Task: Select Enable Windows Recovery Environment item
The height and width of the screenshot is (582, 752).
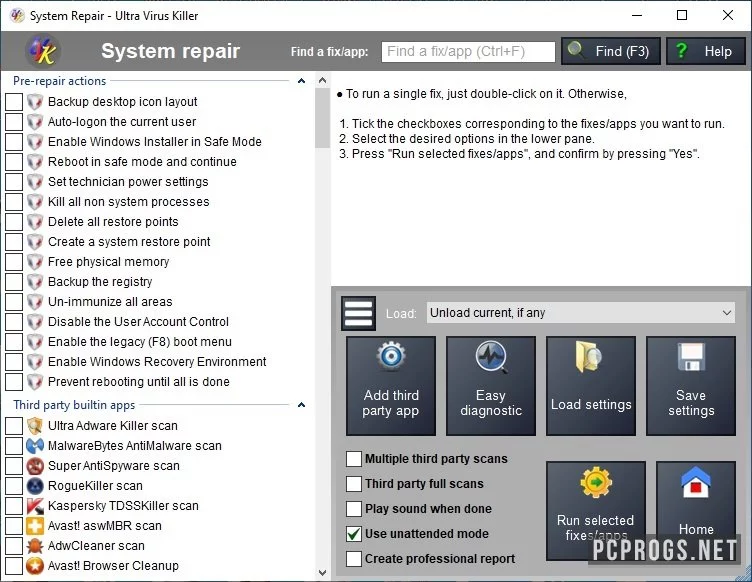Action: (x=157, y=361)
